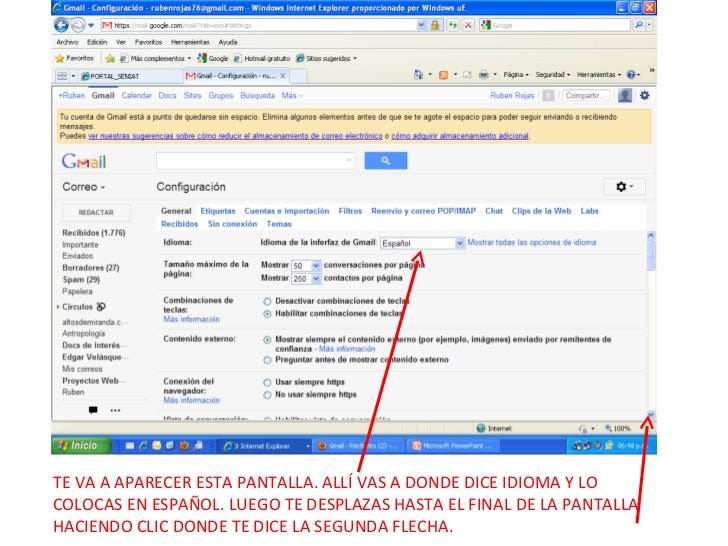The height and width of the screenshot is (546, 728).
Task: Expand the Correo dropdown menu
Action: [84, 187]
